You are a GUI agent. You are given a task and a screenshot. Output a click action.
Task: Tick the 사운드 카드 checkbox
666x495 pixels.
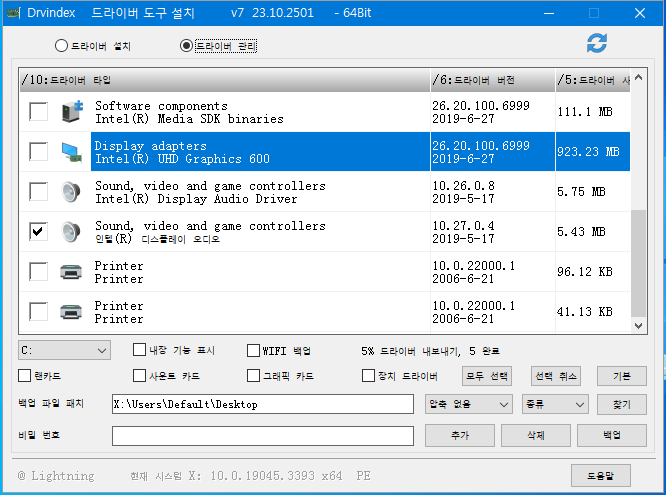139,376
